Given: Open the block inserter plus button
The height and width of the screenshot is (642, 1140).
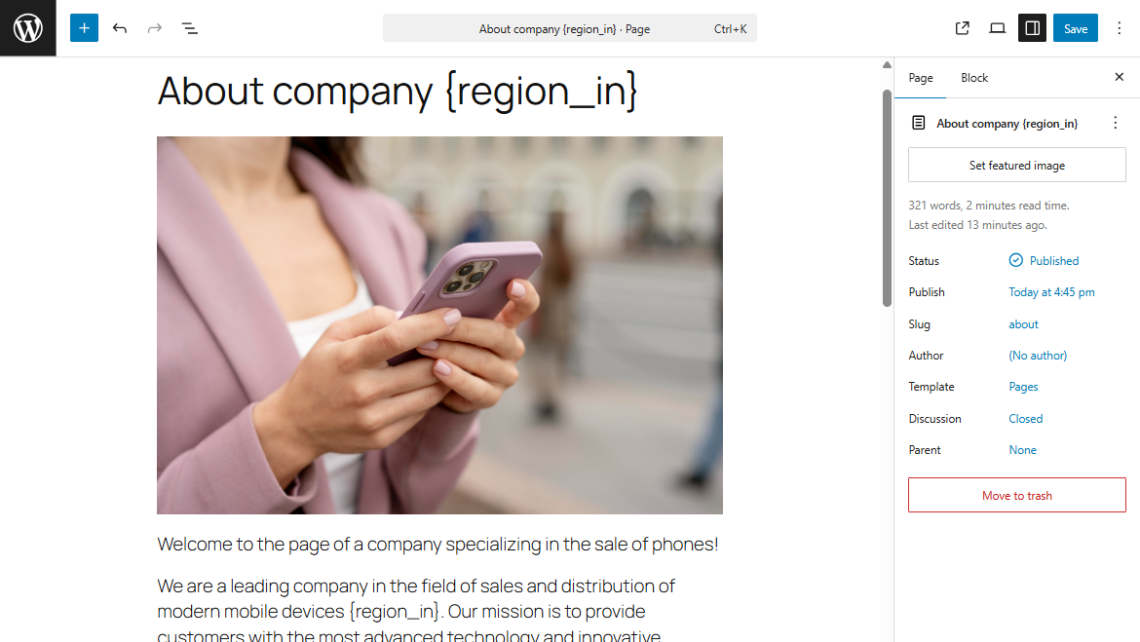Looking at the screenshot, I should tap(84, 28).
